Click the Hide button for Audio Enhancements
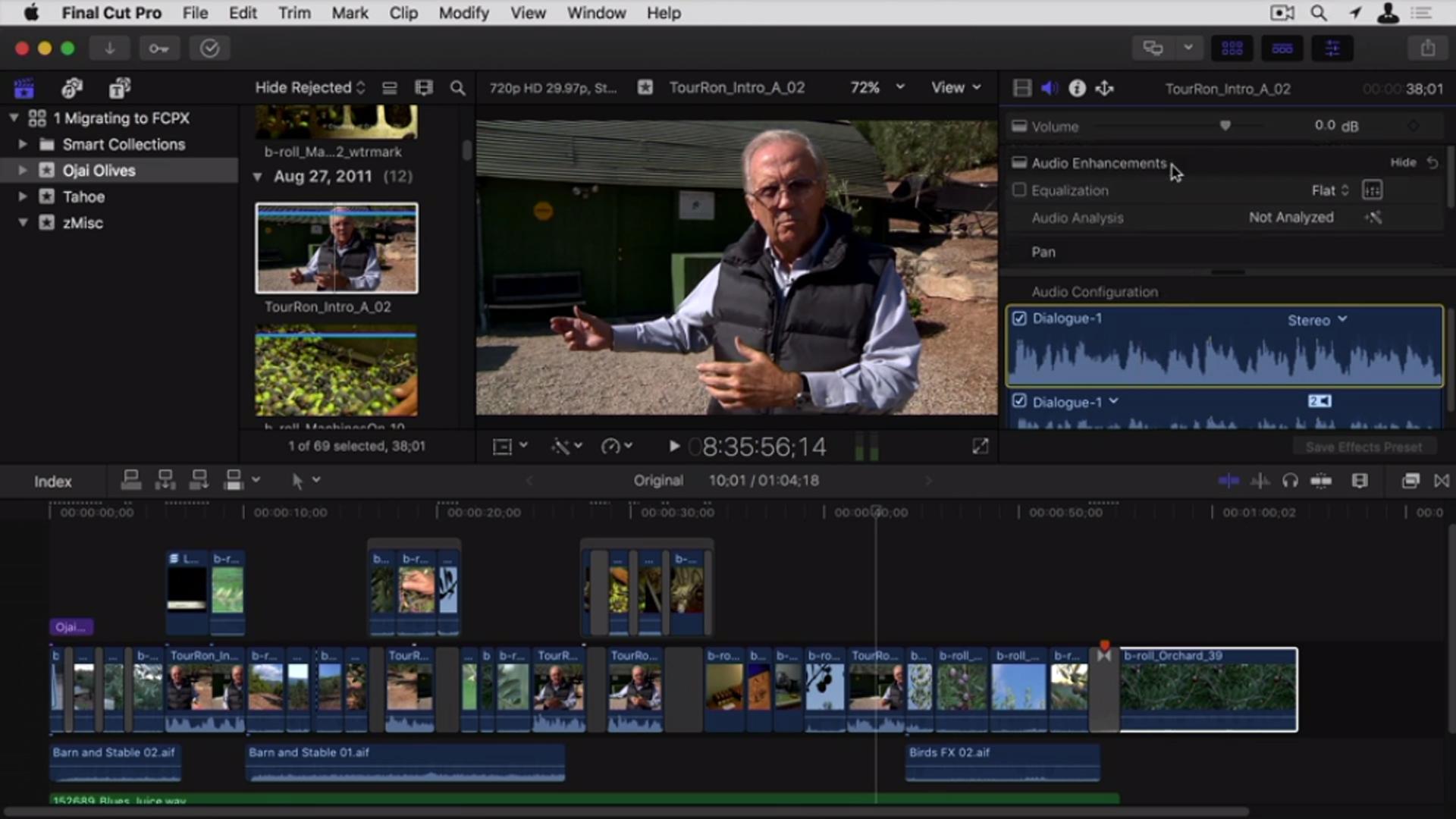The image size is (1456, 819). [1401, 163]
